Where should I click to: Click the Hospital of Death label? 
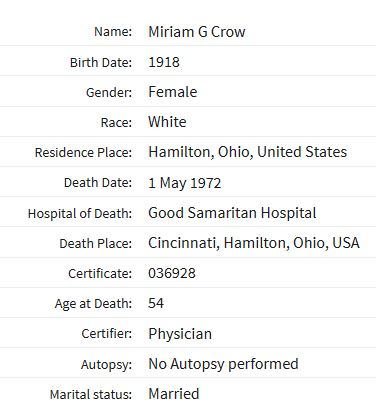[x=80, y=214]
